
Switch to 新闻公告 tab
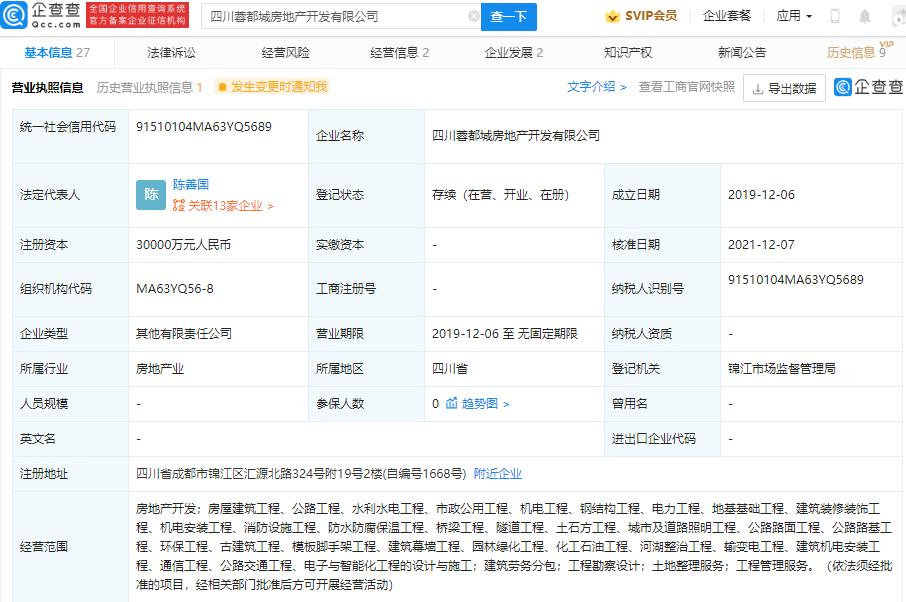[742, 53]
